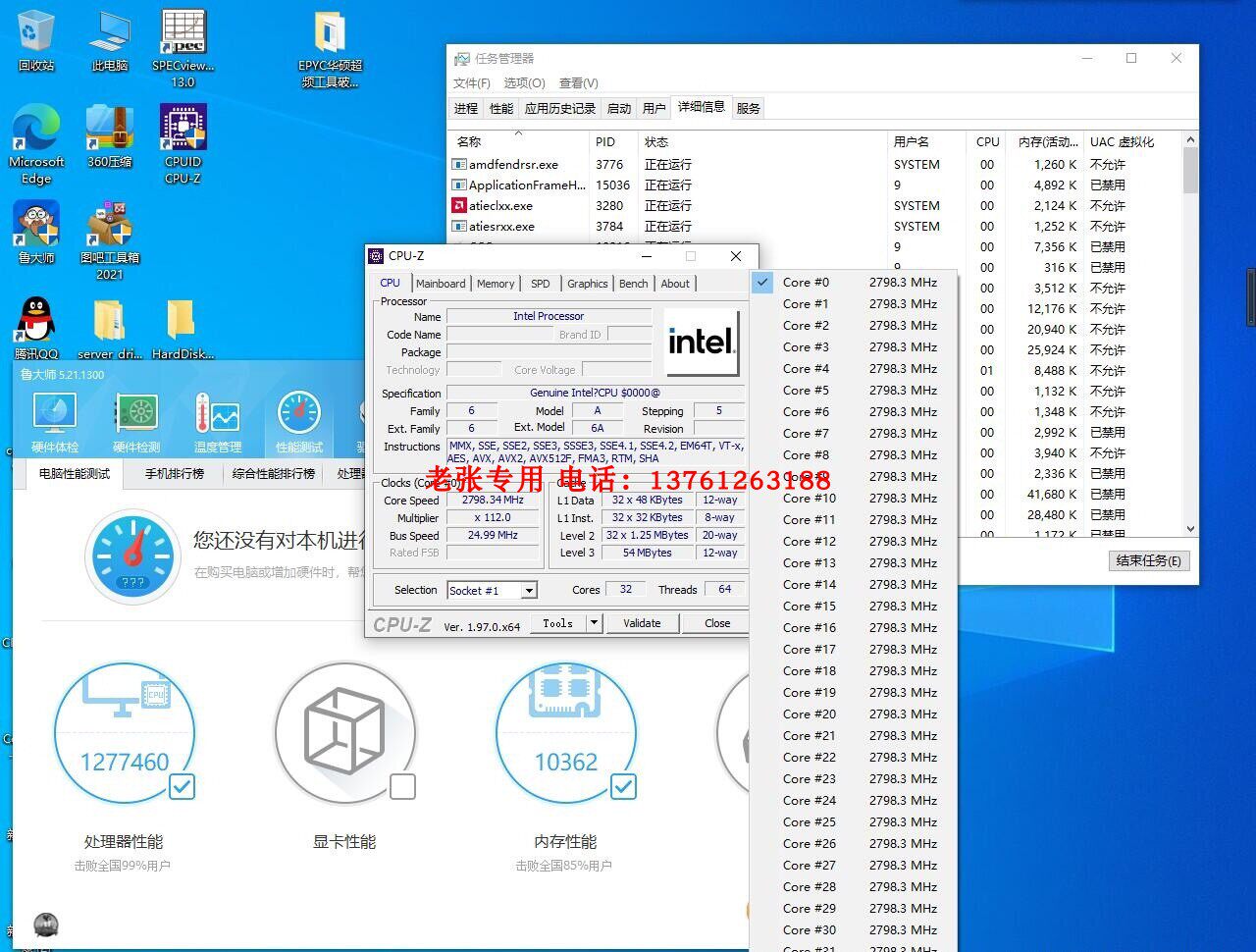This screenshot has height=952, width=1256.
Task: Click the avatar icon at 鲁大师 bottom-left corner
Action: (x=46, y=925)
